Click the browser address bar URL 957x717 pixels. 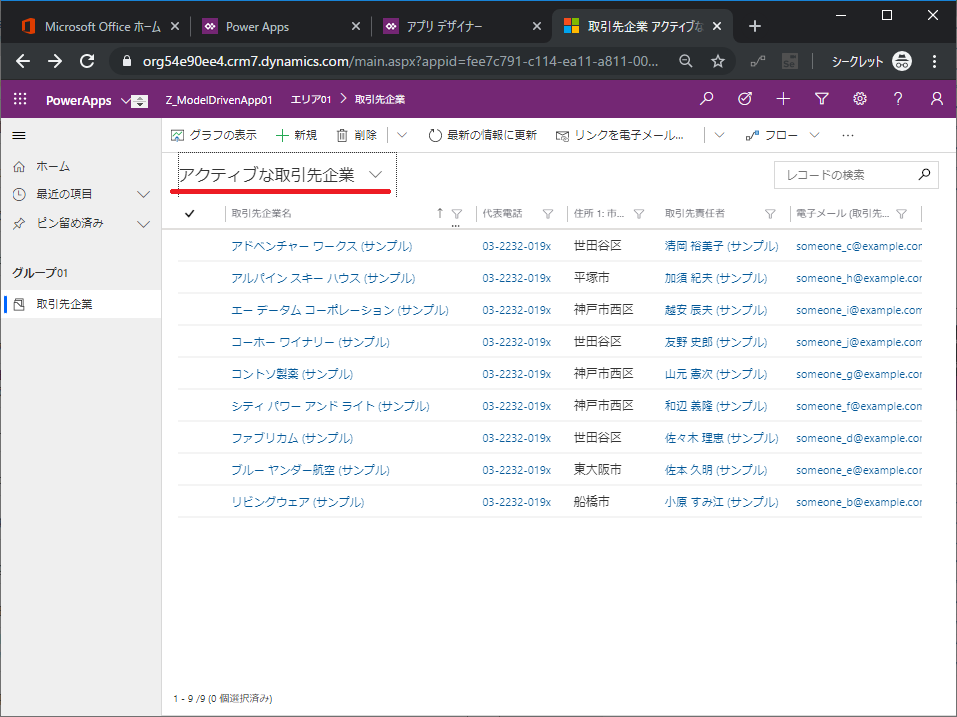click(400, 61)
